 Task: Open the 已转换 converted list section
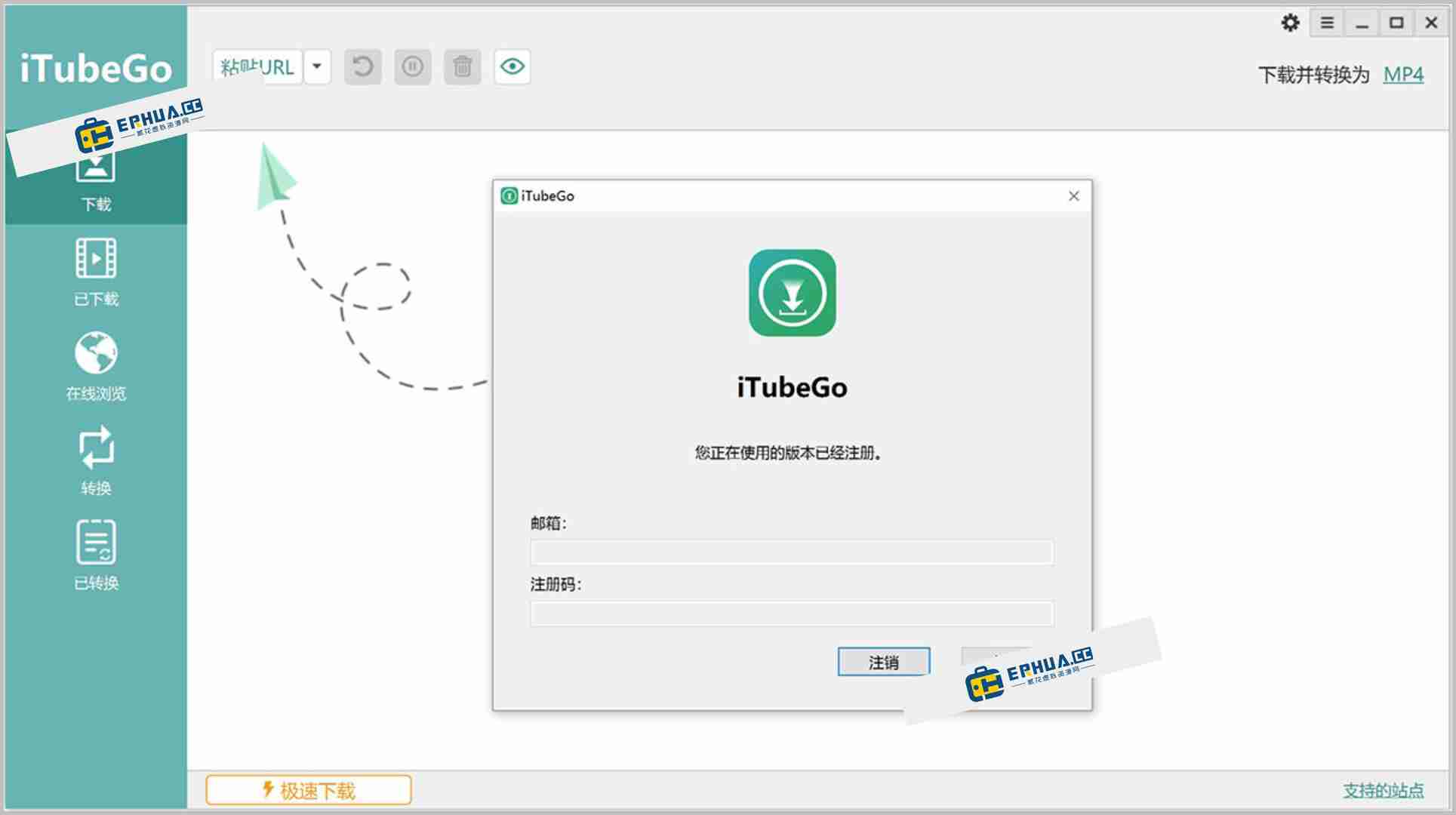96,555
